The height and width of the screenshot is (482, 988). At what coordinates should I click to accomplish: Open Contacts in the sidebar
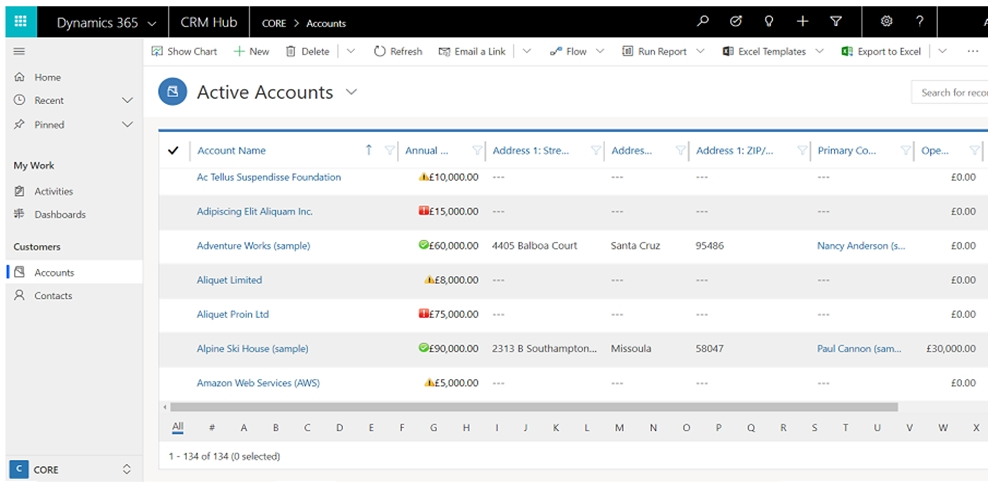click(x=53, y=296)
